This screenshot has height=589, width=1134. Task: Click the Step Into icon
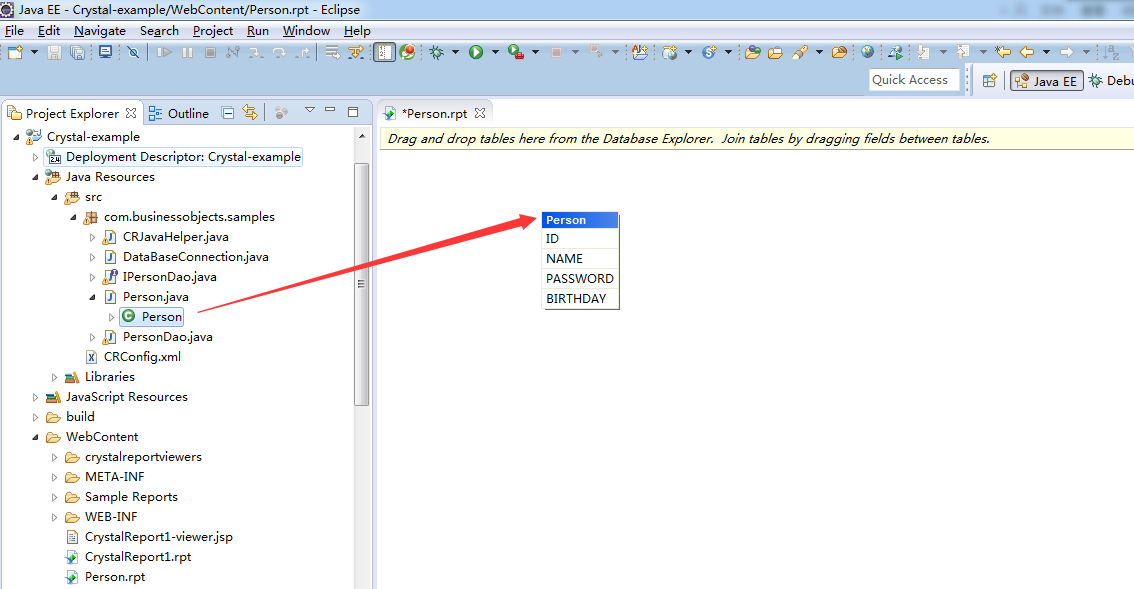pos(256,52)
